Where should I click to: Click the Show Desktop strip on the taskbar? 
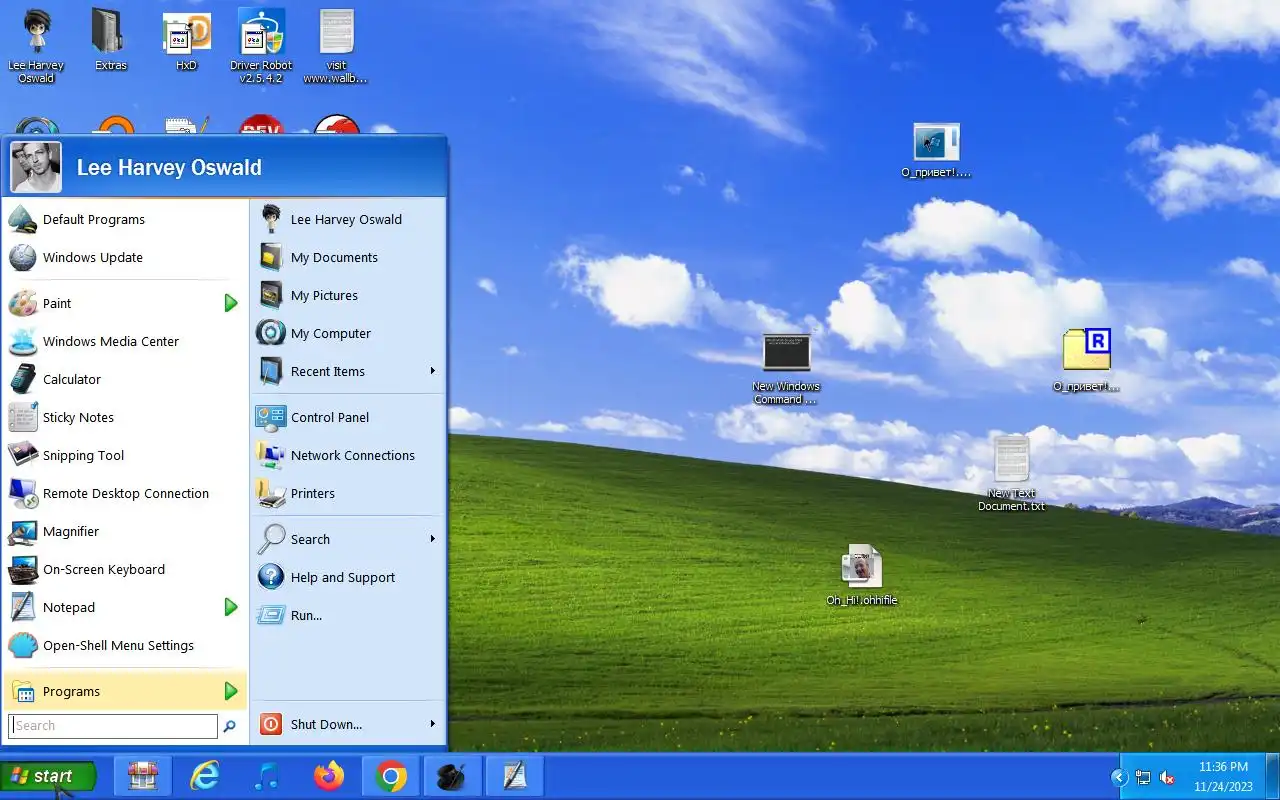pos(1272,776)
